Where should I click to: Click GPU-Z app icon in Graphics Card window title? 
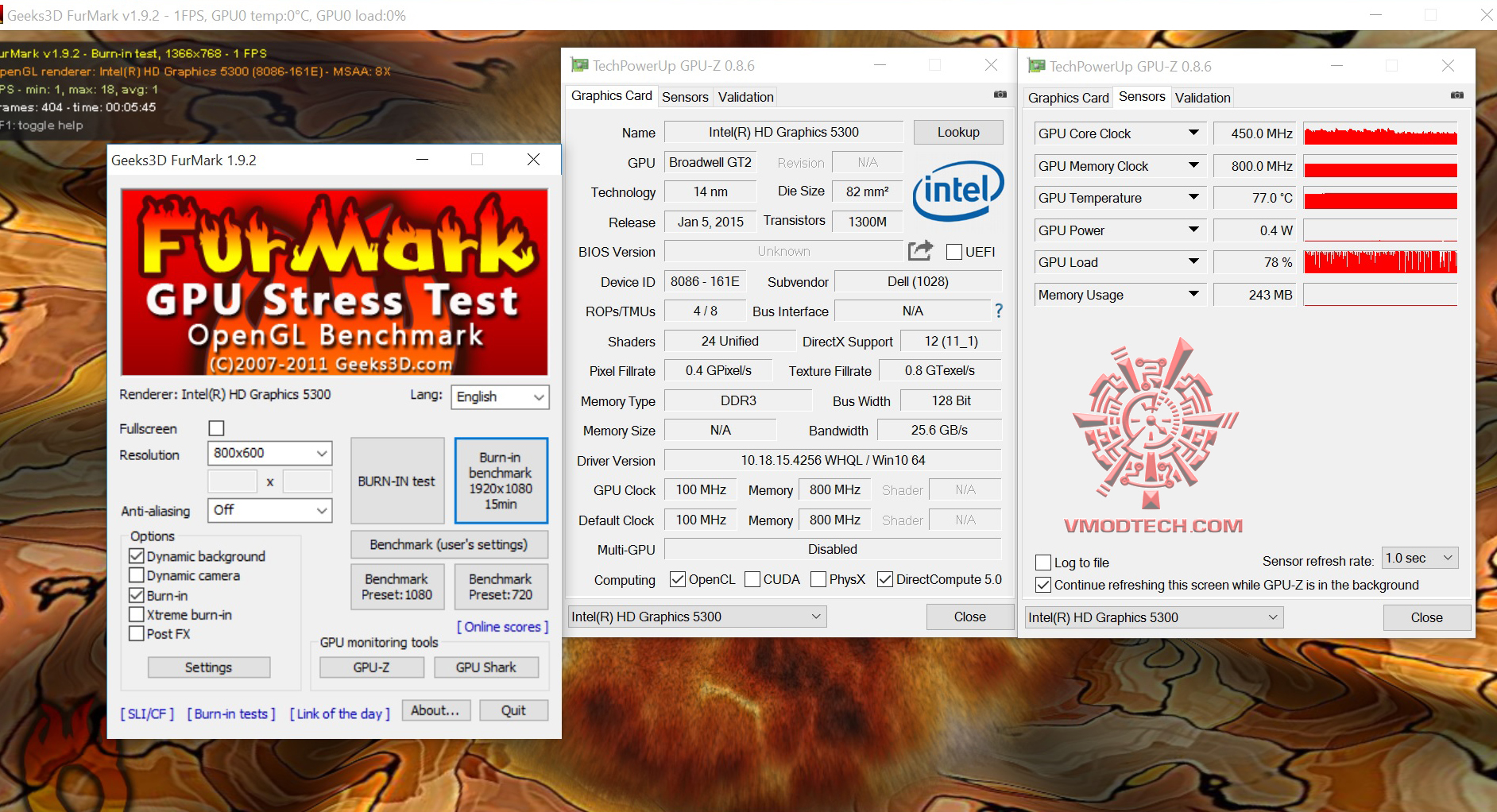[580, 65]
